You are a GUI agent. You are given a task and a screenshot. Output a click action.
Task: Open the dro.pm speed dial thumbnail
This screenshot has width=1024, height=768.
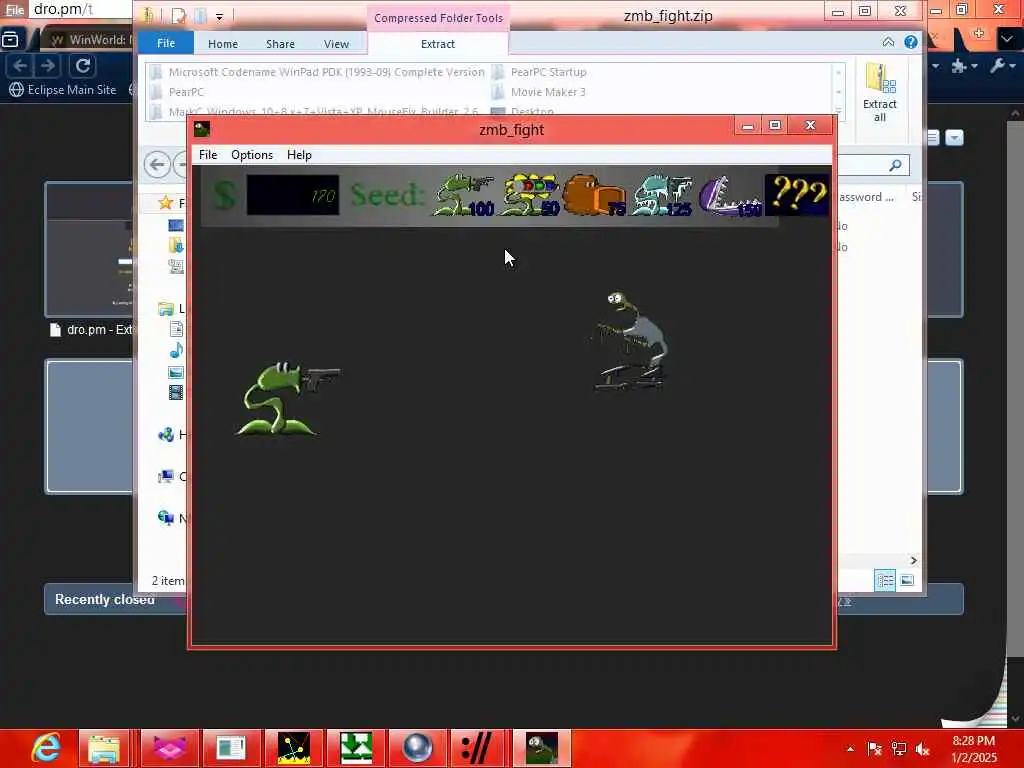89,249
